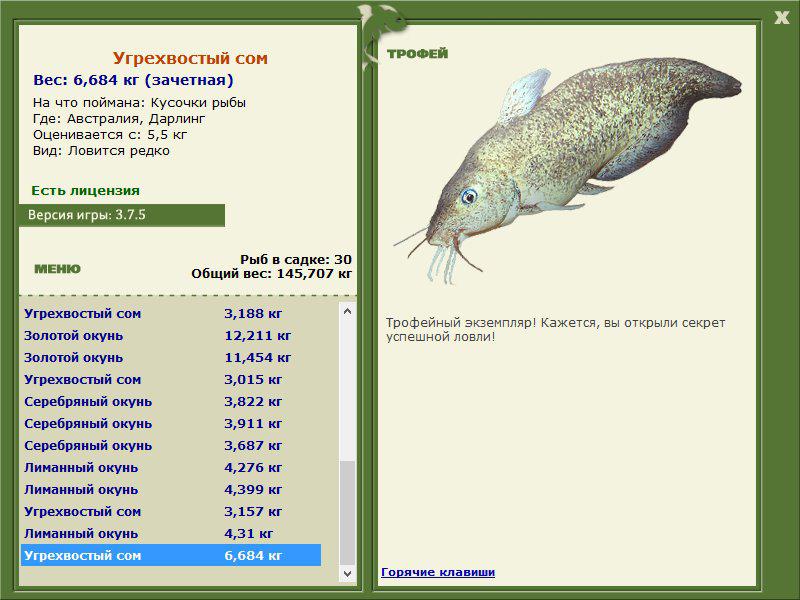Click the ТРОФЕЙ heading label

click(x=417, y=54)
